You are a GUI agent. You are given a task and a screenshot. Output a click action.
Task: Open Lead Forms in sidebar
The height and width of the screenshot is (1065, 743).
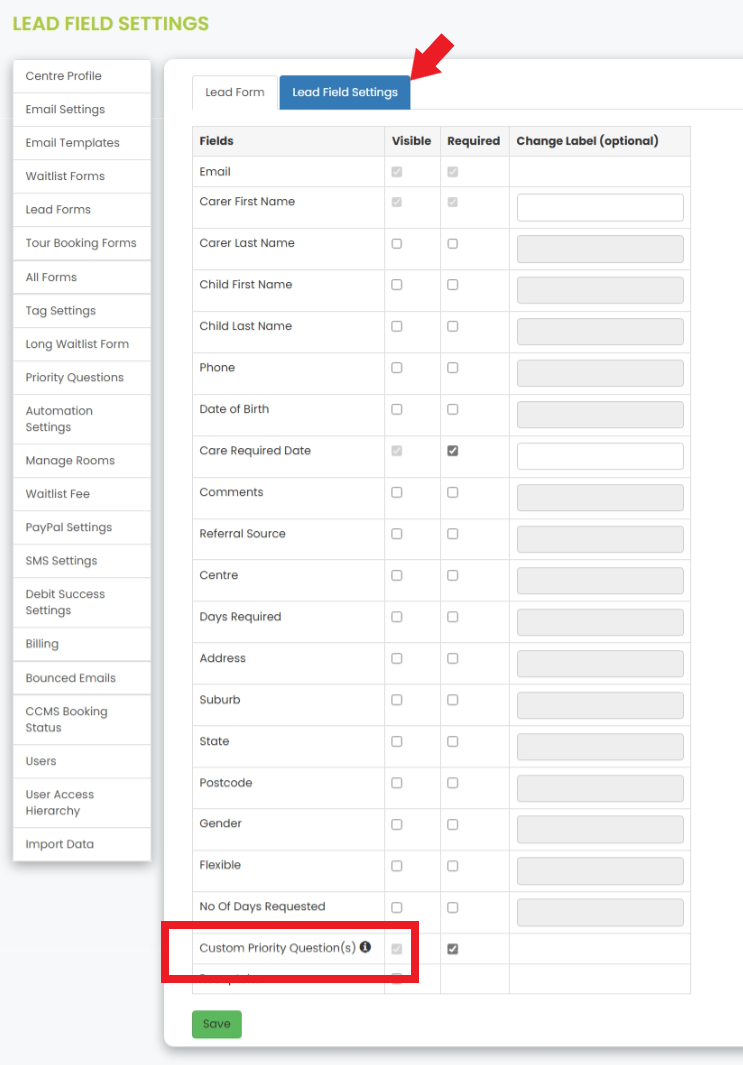pyautogui.click(x=81, y=209)
